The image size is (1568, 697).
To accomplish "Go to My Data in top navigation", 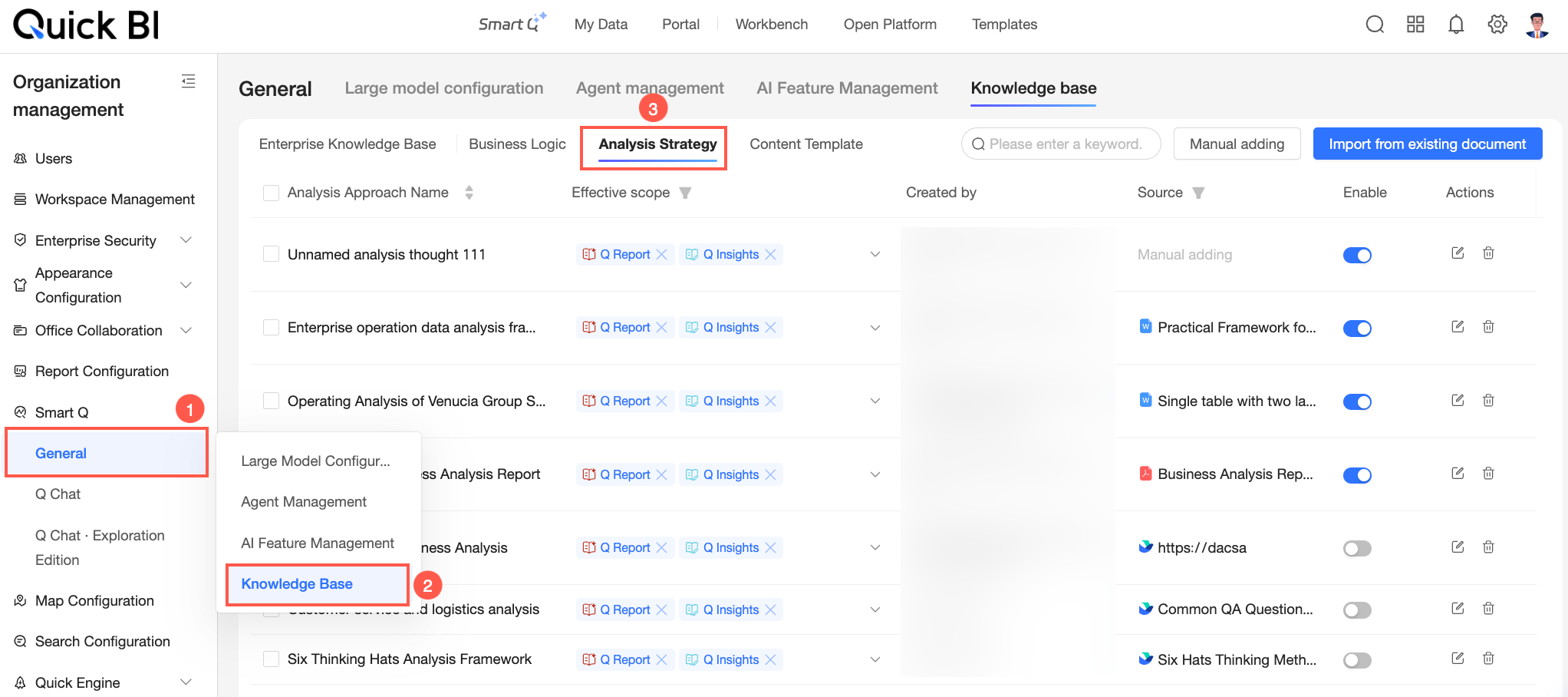I will 601,25.
